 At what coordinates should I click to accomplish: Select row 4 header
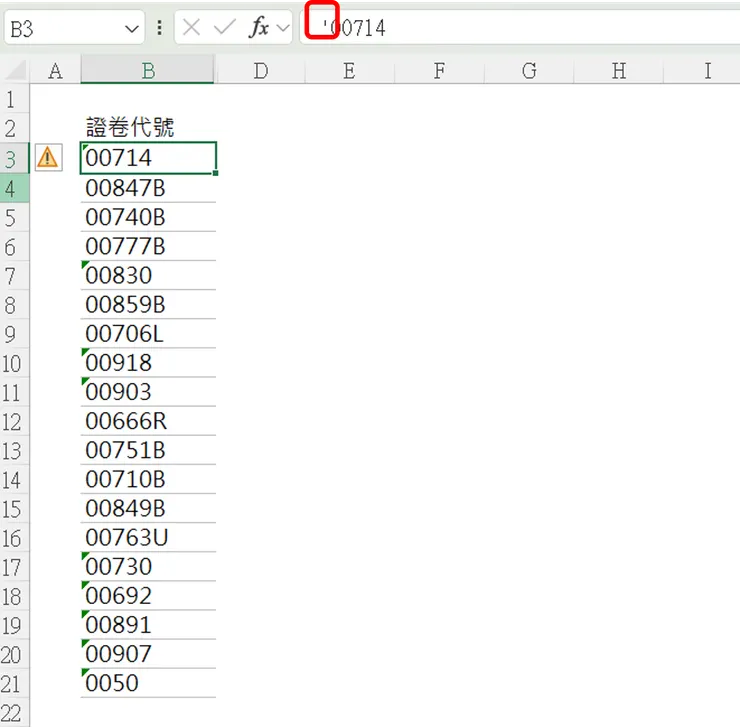[14, 188]
